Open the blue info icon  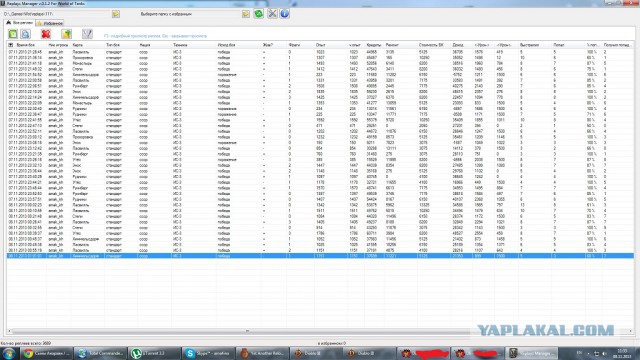(x=284, y=13)
